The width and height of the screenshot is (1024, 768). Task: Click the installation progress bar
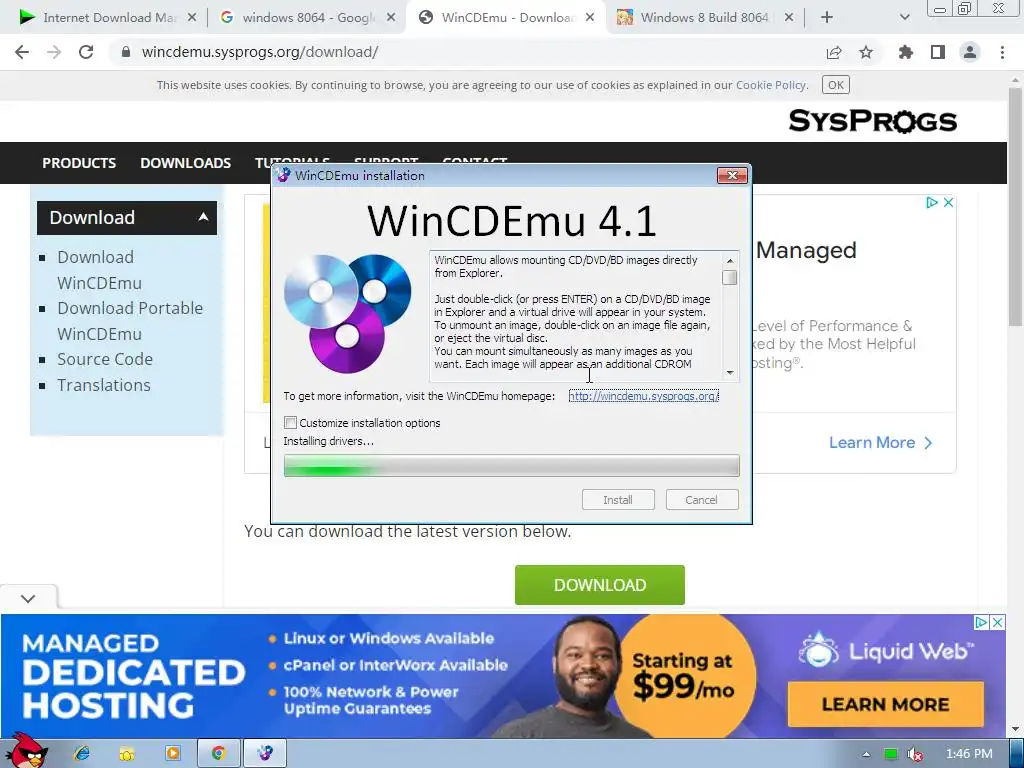coord(511,466)
